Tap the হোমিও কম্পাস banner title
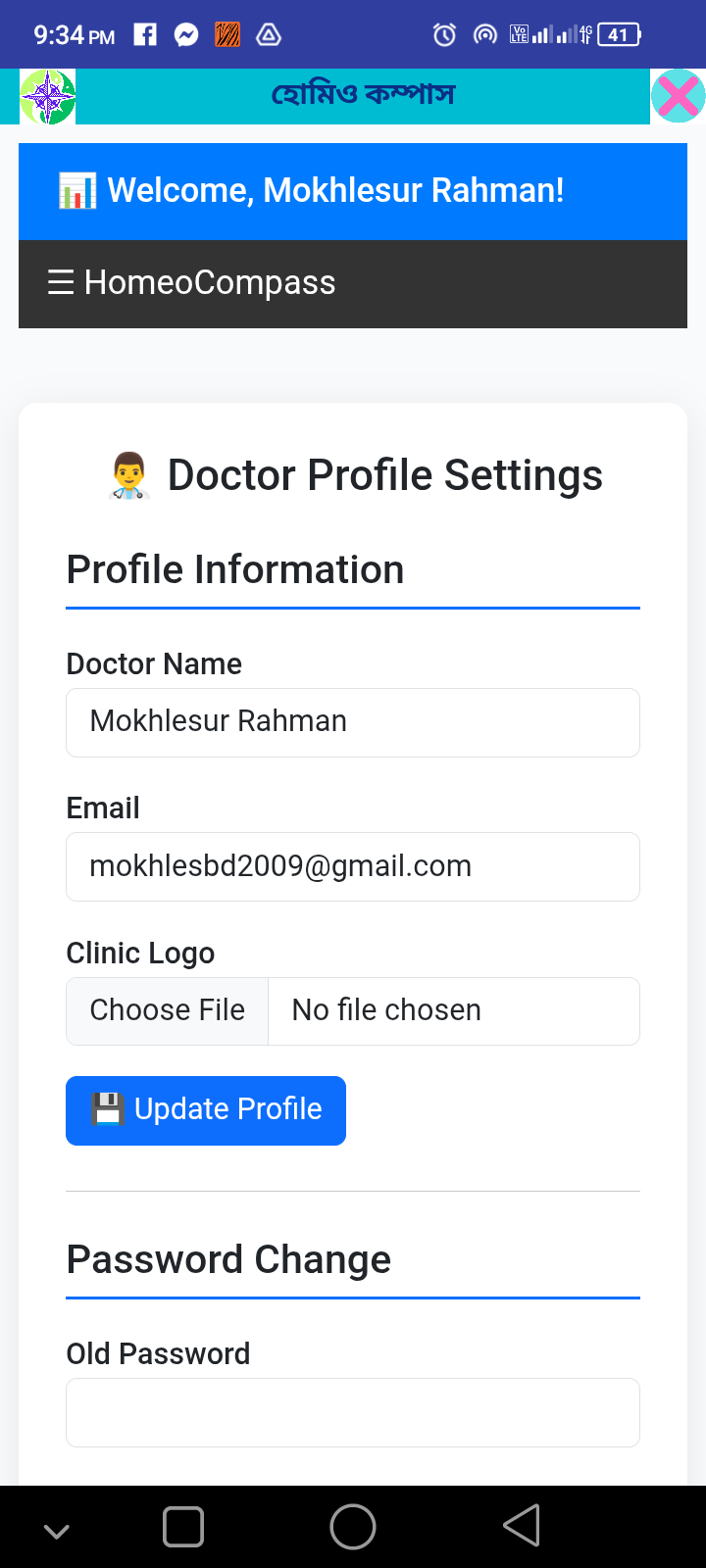This screenshot has height=1568, width=706. click(x=363, y=95)
